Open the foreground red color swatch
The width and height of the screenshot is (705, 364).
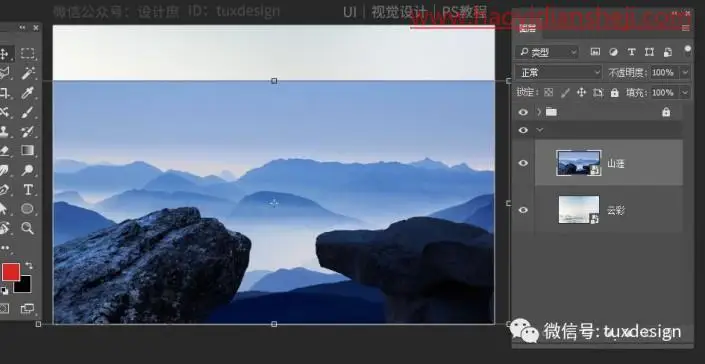click(x=10, y=272)
